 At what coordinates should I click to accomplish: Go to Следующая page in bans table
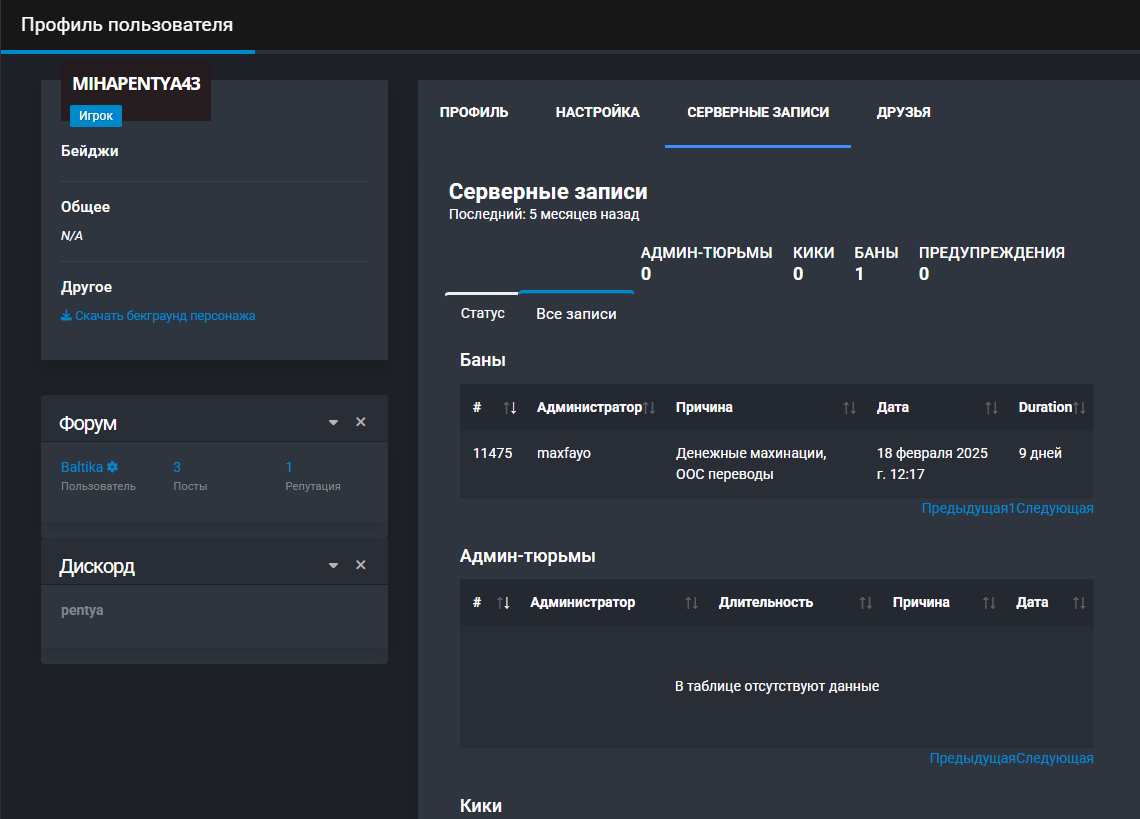pyautogui.click(x=1054, y=508)
